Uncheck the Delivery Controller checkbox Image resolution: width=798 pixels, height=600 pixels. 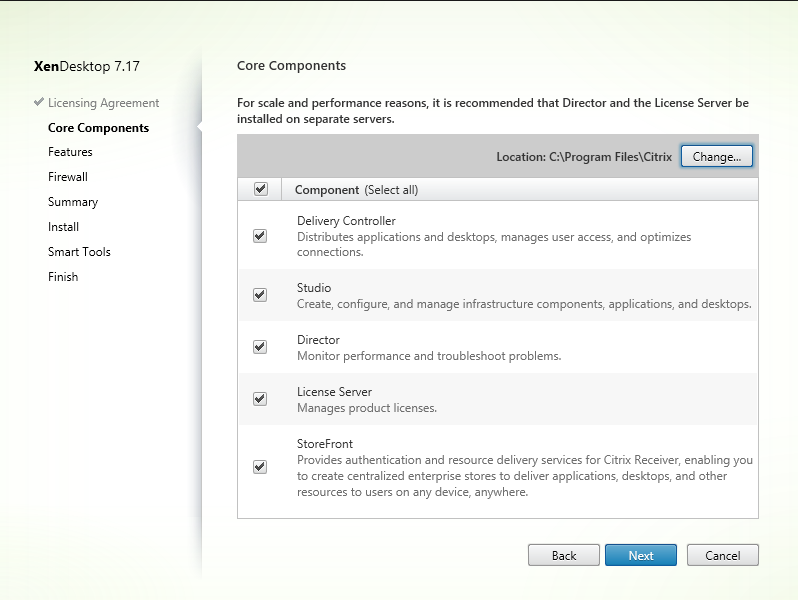point(260,236)
